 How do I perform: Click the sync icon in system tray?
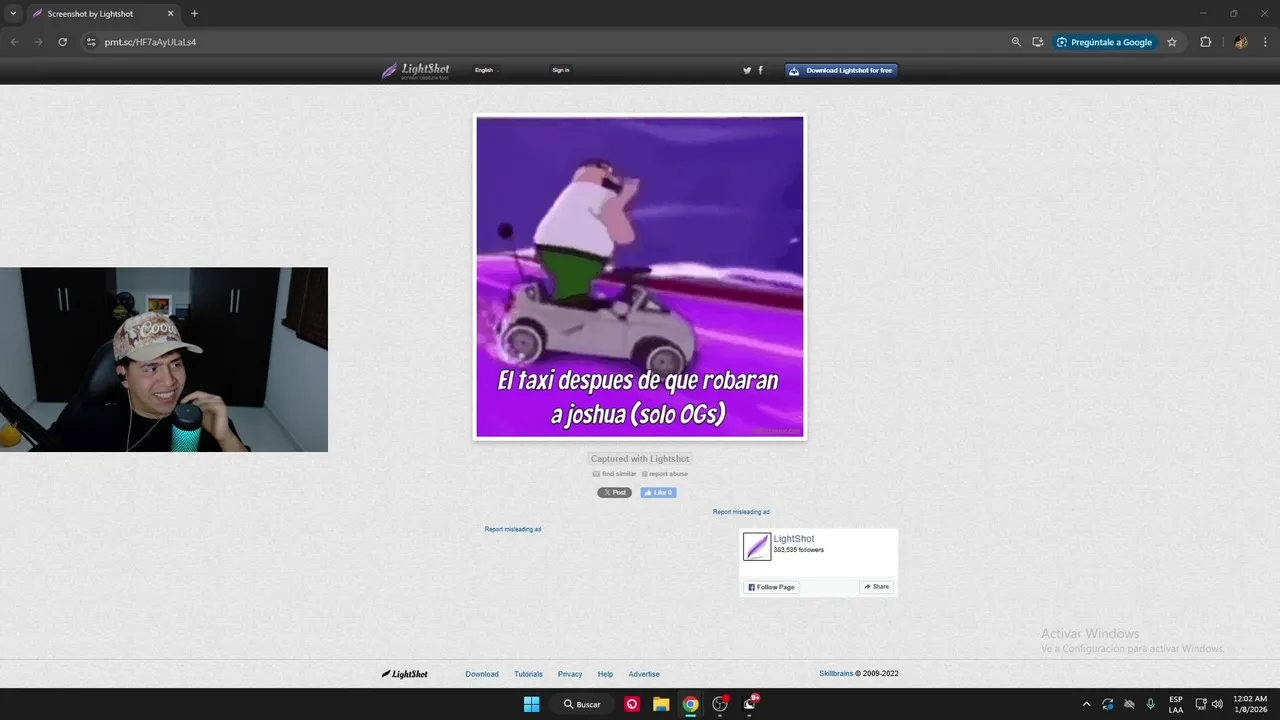point(1108,704)
